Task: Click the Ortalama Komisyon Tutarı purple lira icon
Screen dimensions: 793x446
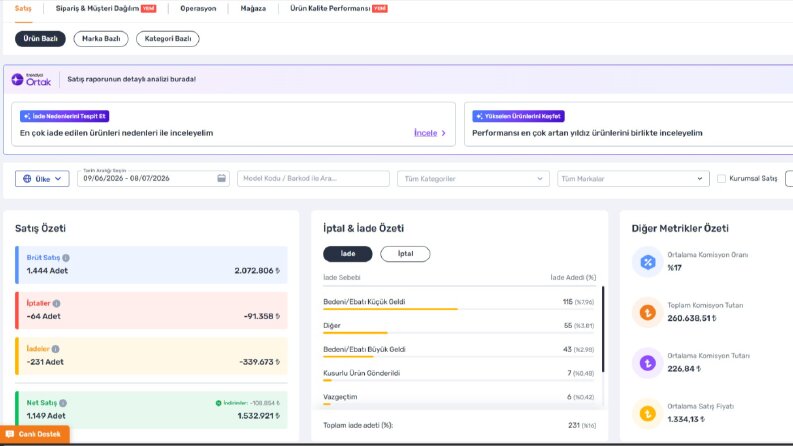Action: click(x=648, y=363)
